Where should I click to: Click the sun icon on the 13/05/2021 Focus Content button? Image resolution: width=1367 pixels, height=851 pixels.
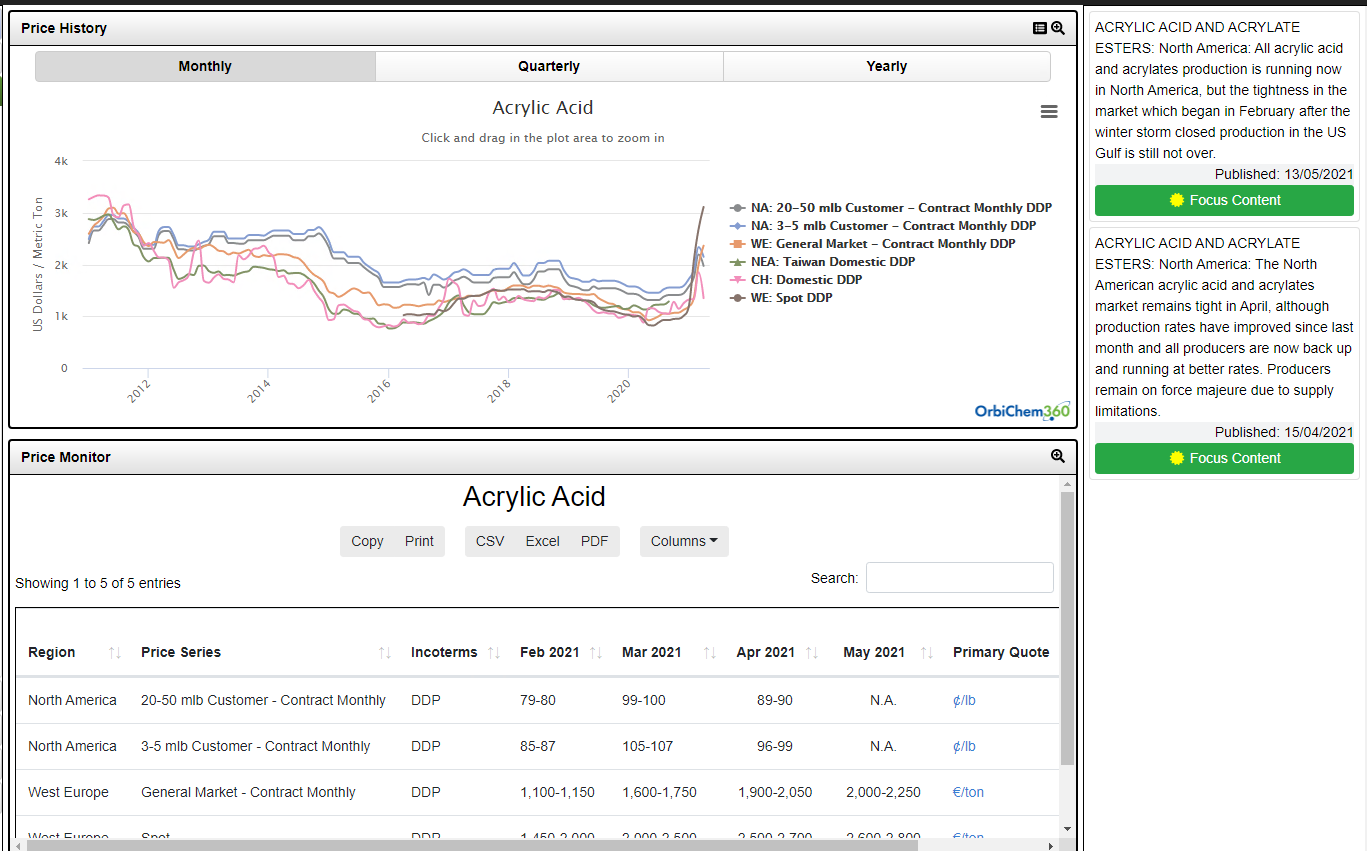click(1177, 200)
